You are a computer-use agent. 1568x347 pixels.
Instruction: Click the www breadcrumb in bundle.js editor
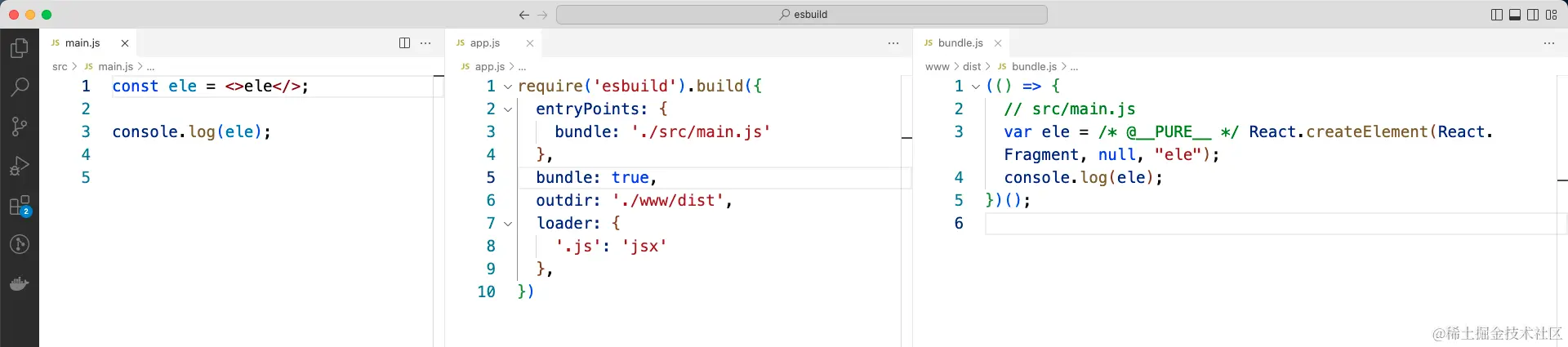(x=937, y=67)
